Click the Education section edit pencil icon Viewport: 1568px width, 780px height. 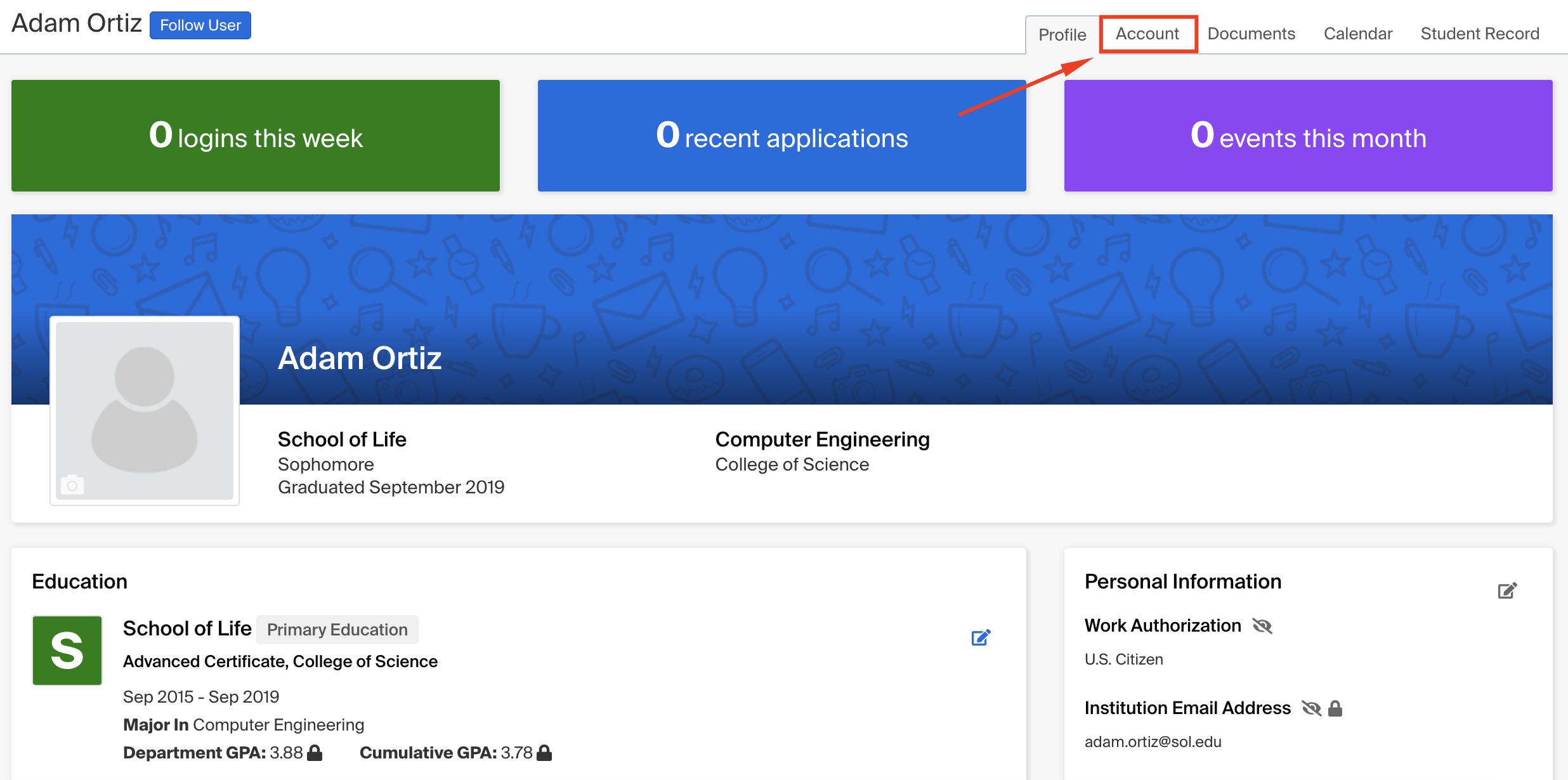tap(981, 637)
